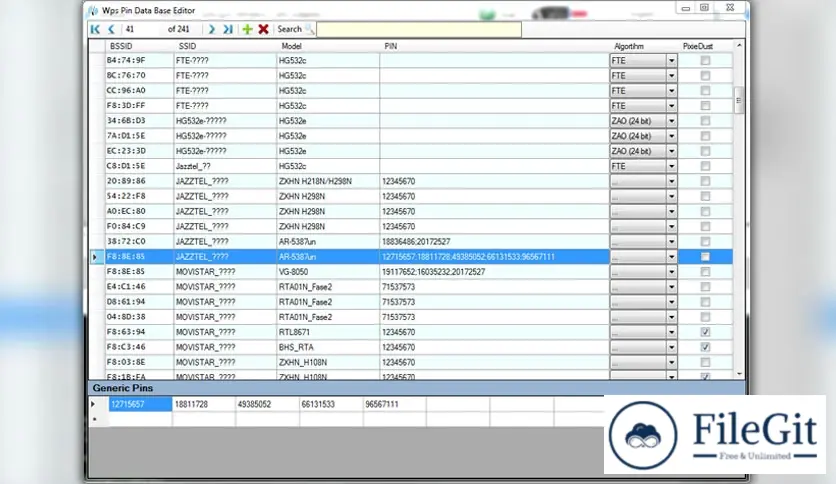836x484 pixels.
Task: Sort by the Model column header
Action: [x=291, y=46]
